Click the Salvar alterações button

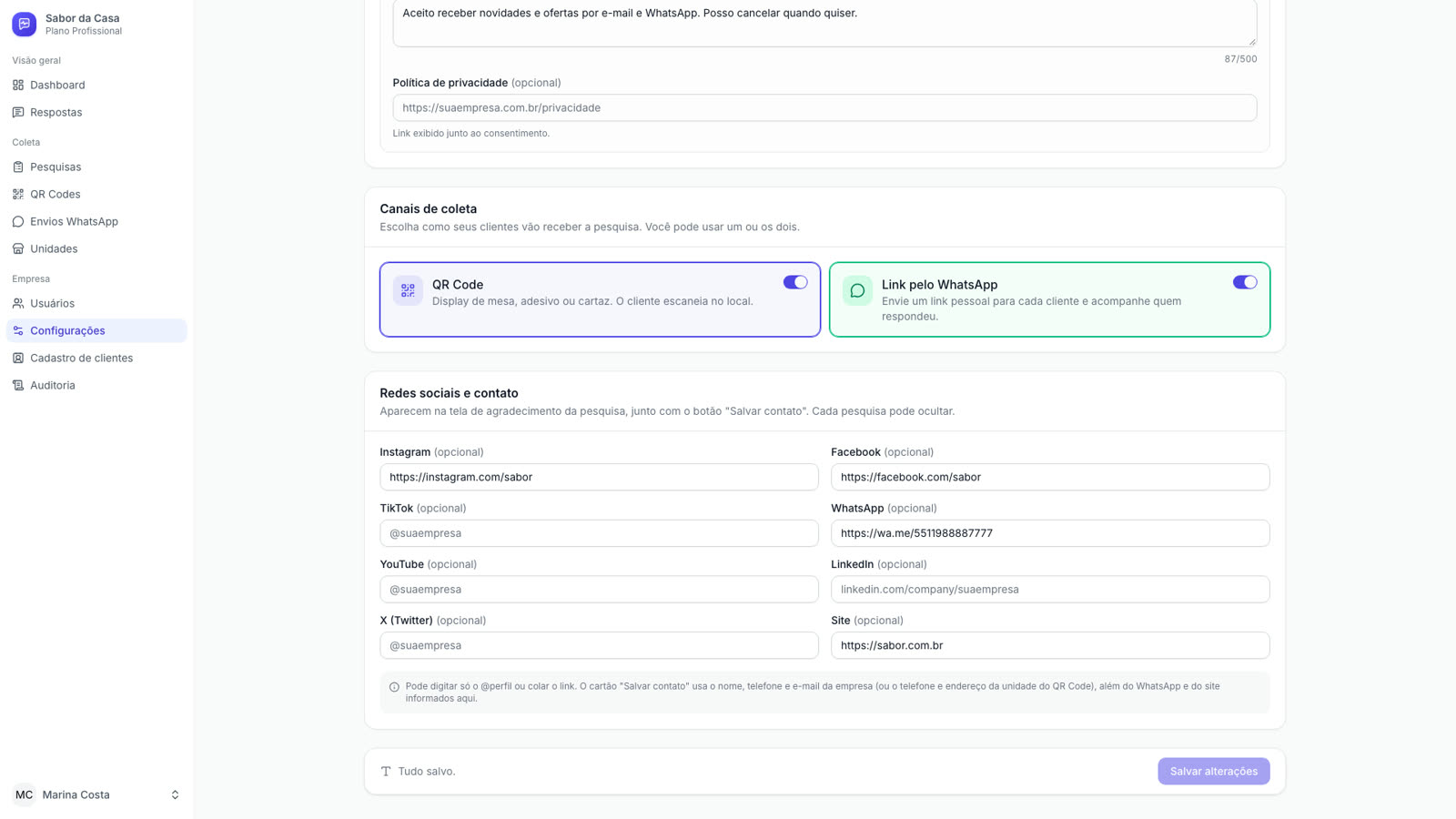pos(1213,771)
